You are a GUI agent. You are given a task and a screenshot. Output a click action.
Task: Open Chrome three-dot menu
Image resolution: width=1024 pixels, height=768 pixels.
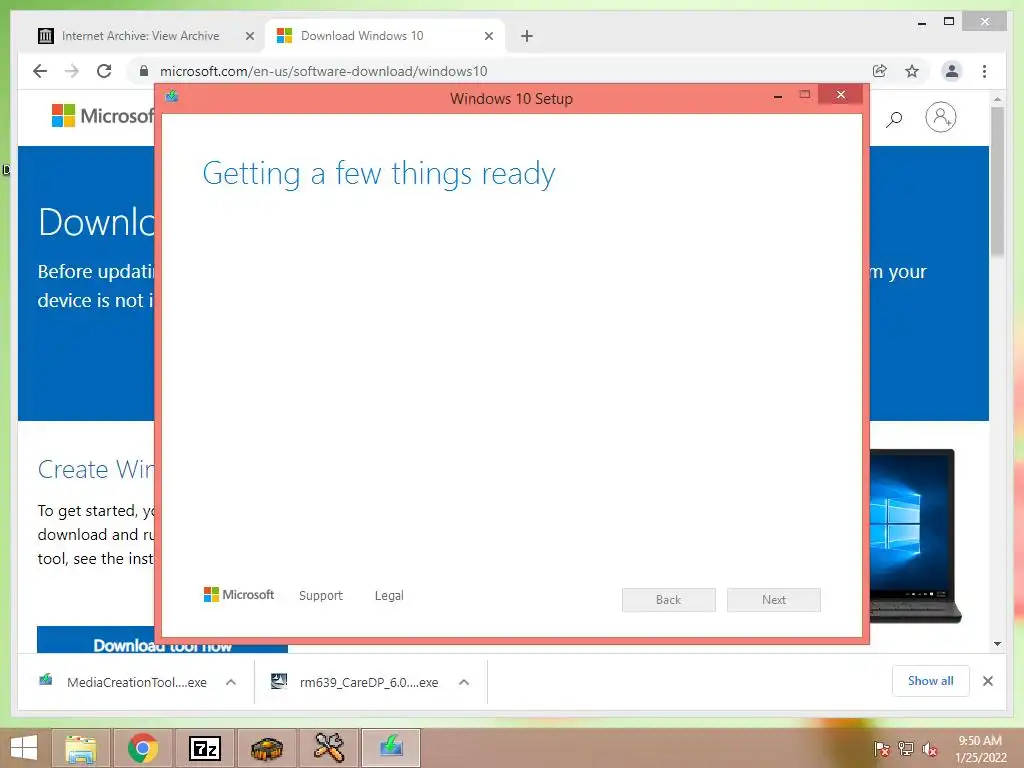[x=984, y=71]
